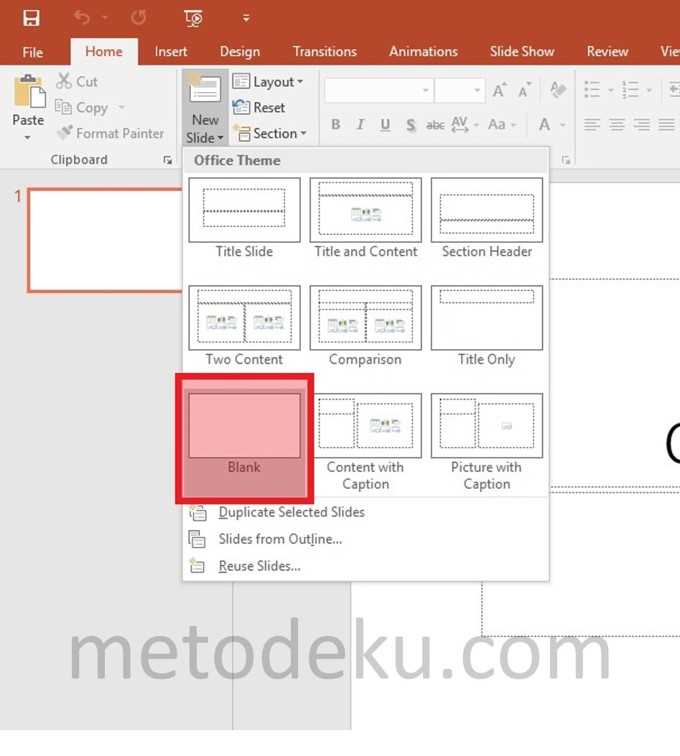The height and width of the screenshot is (756, 680).
Task: Center align text
Action: [617, 125]
